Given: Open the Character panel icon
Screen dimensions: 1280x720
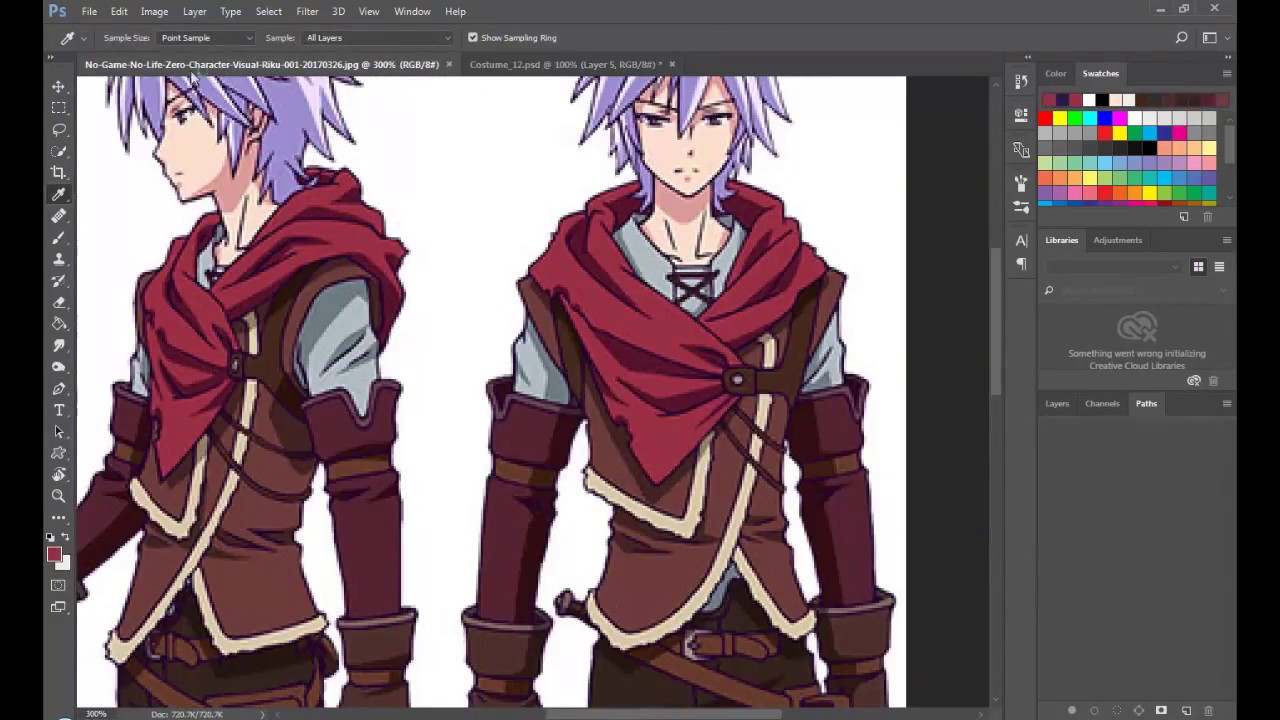Looking at the screenshot, I should (x=1021, y=241).
